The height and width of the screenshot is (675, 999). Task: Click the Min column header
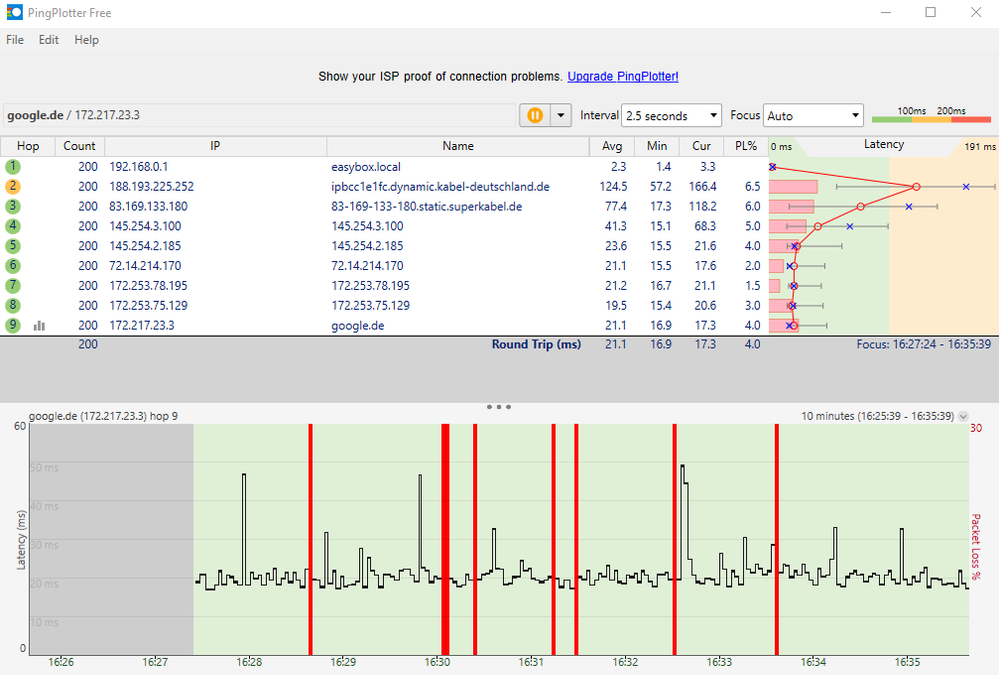[657, 146]
